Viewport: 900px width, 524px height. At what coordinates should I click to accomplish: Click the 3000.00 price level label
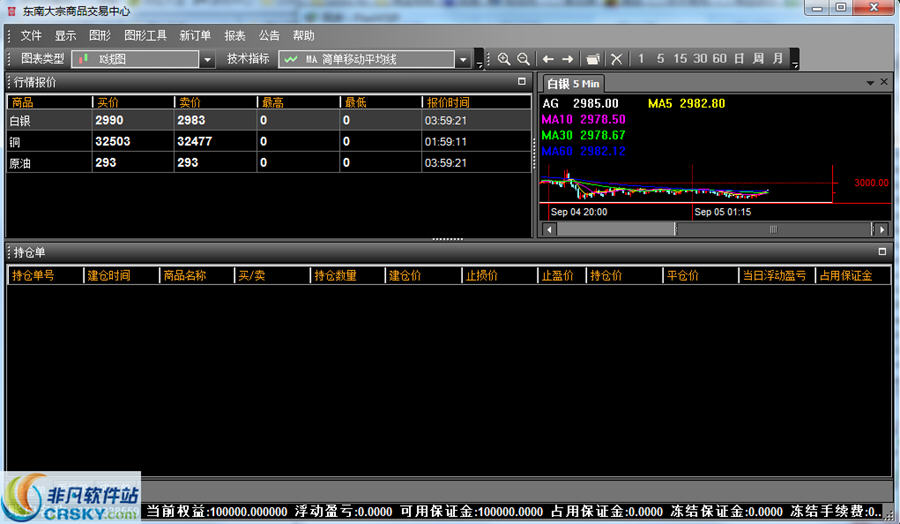[x=871, y=183]
